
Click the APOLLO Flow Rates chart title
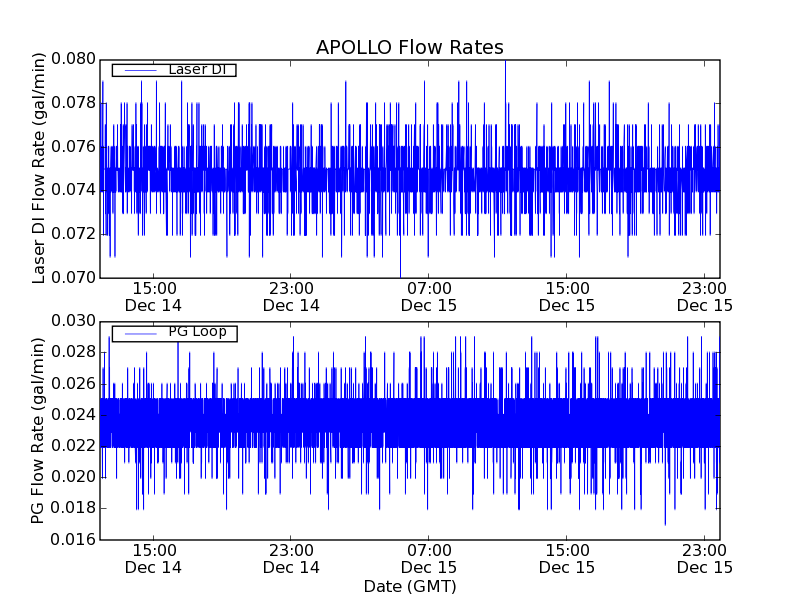[x=409, y=48]
